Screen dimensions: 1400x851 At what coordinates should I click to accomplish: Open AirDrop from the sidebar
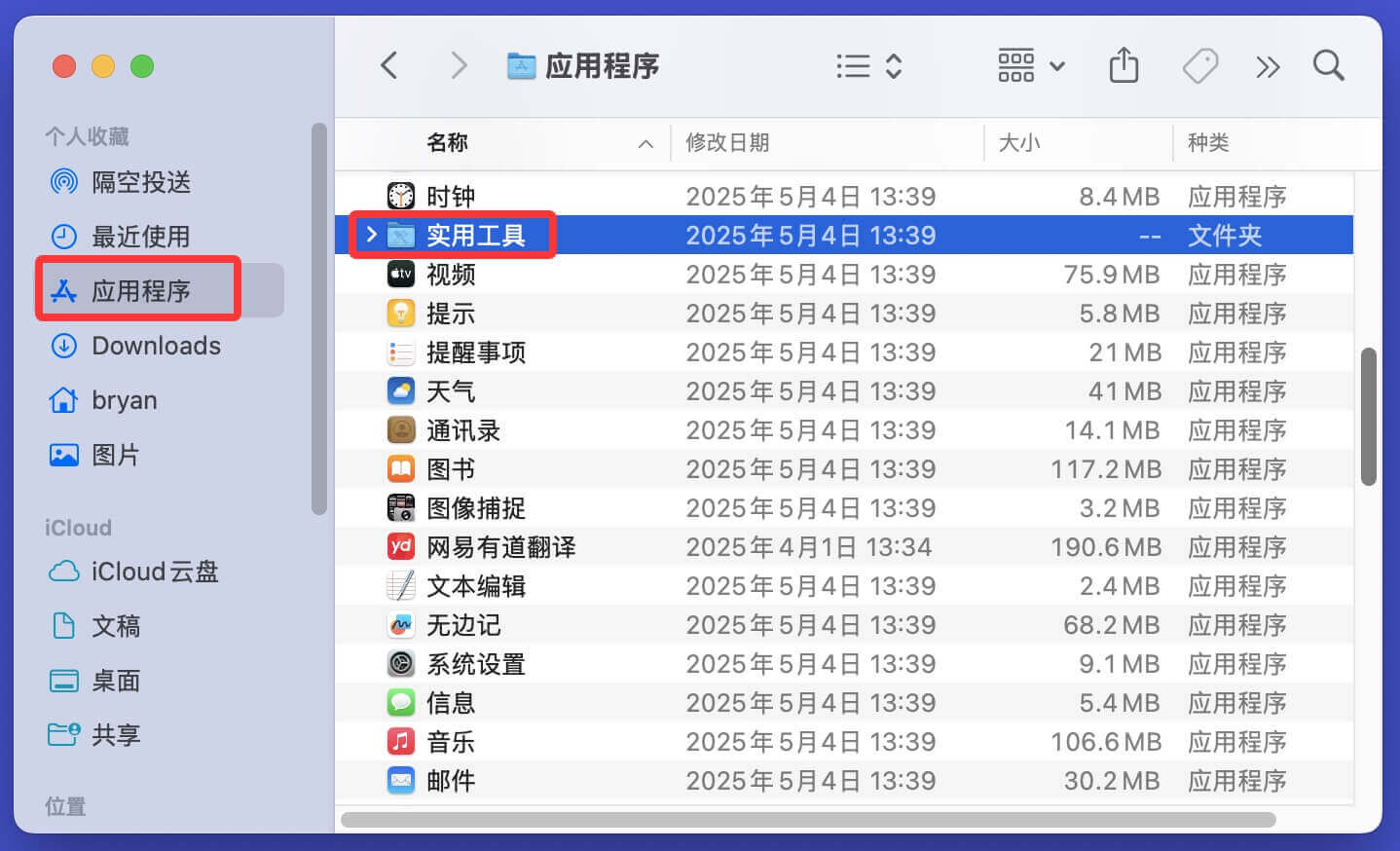point(142,182)
